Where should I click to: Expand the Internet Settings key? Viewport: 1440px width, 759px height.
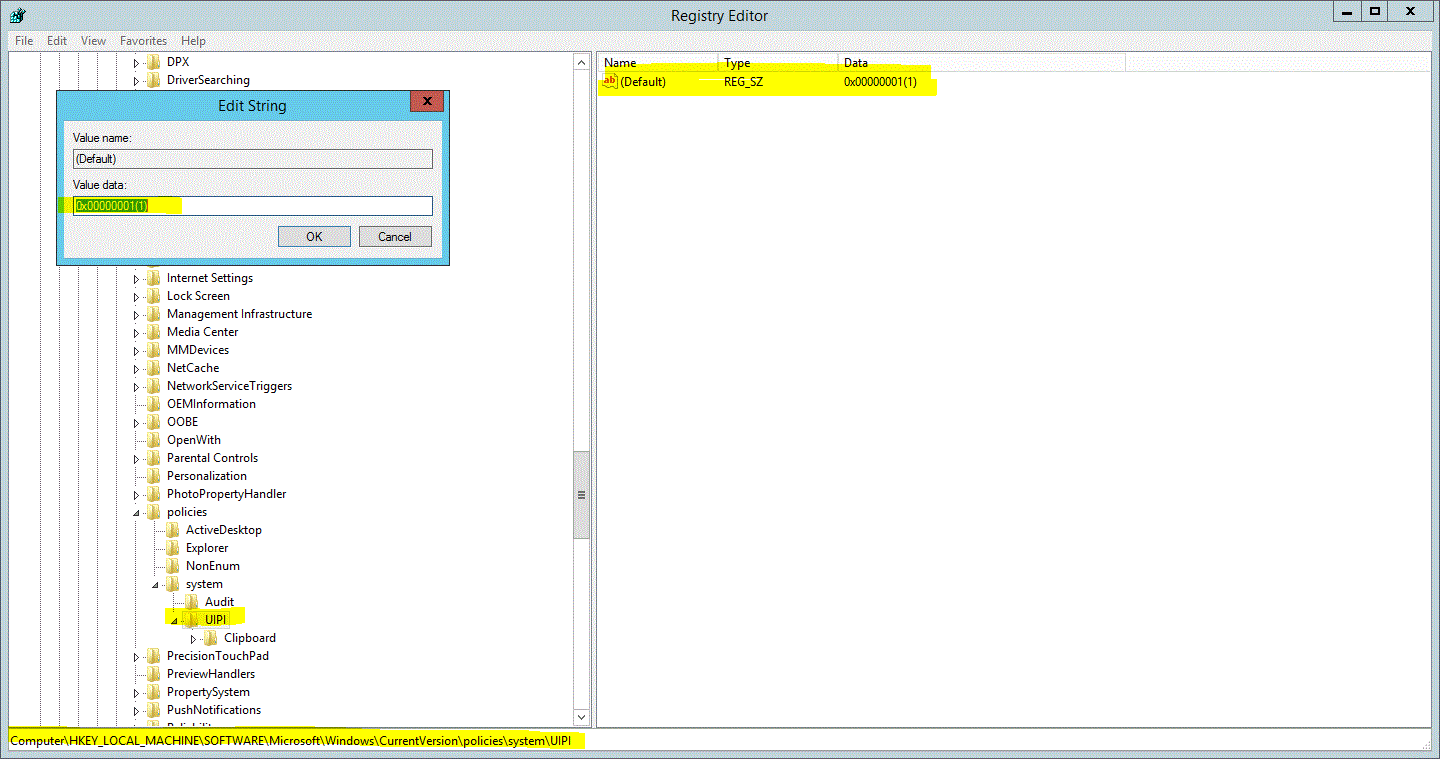pyautogui.click(x=137, y=279)
